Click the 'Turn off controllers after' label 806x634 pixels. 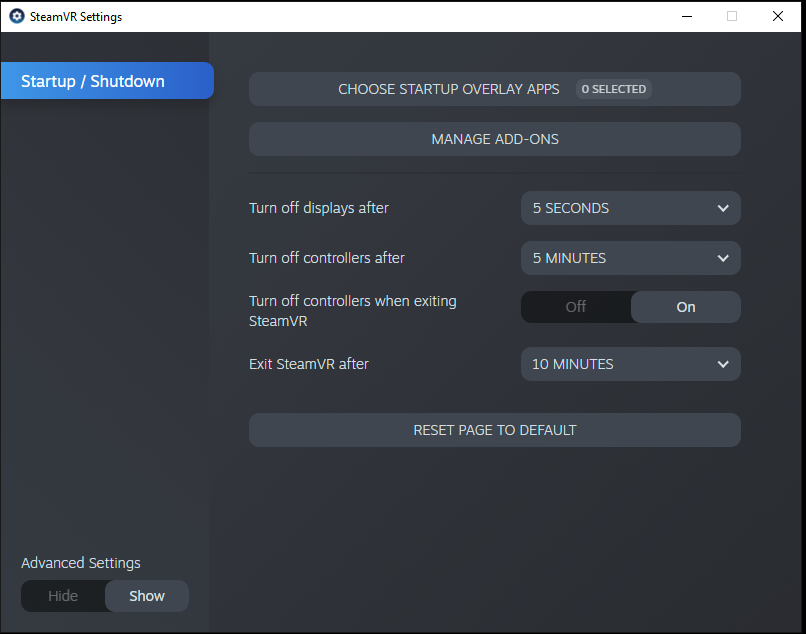[x=327, y=258]
